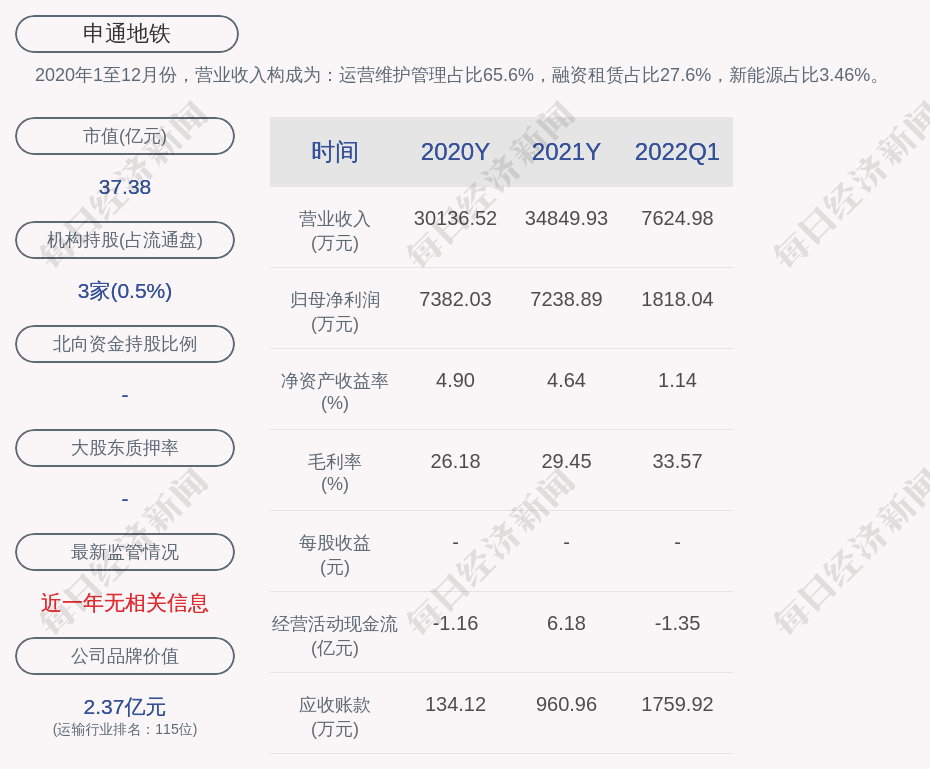Click the 申通地铁 company name pill
Screen dimensions: 930x769
point(127,34)
